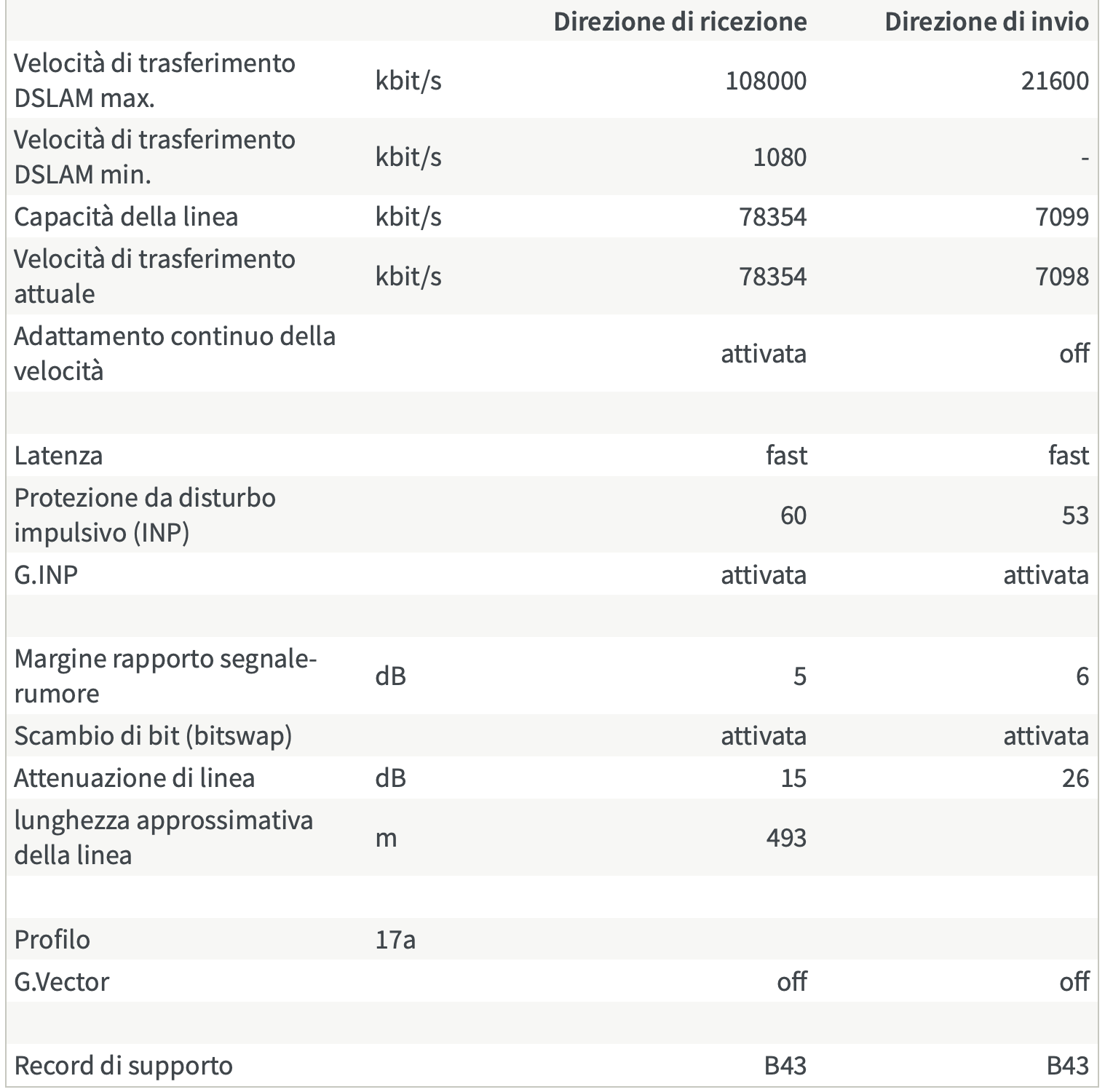Click the G.Vector row label
Viewport: 1105px width, 1092px height.
61,982
